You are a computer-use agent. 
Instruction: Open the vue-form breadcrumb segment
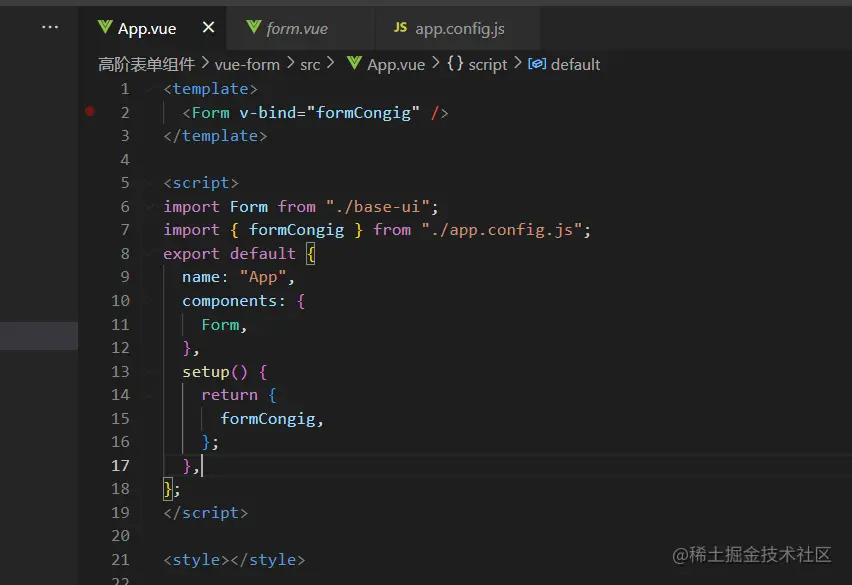coord(247,65)
